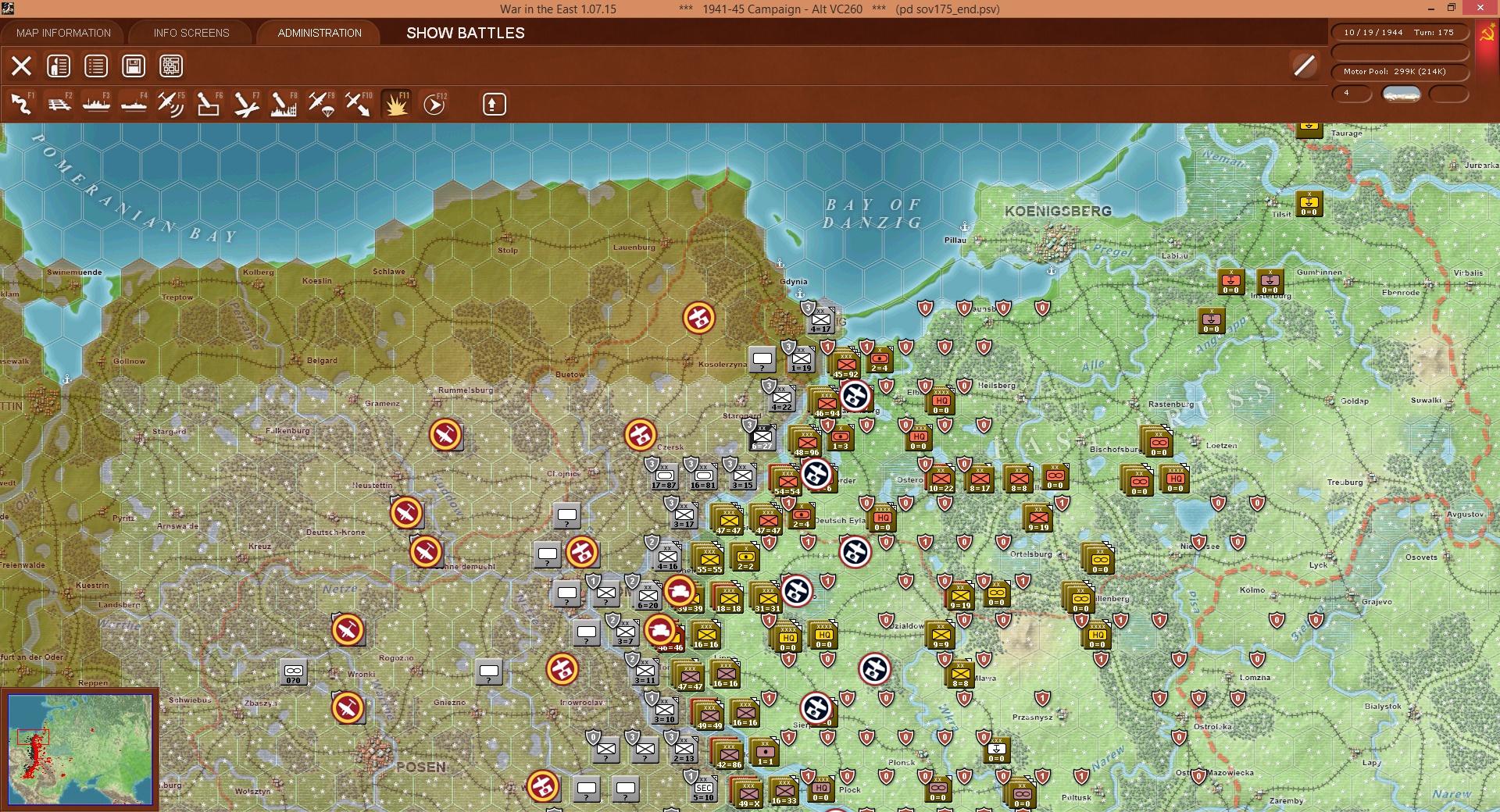1500x812 pixels.
Task: Click the X icon in the Administration row
Action: [22, 66]
